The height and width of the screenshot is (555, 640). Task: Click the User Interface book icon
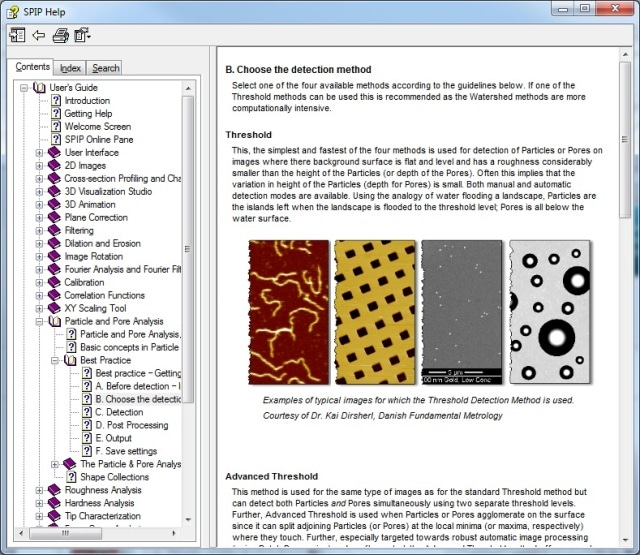coord(54,152)
